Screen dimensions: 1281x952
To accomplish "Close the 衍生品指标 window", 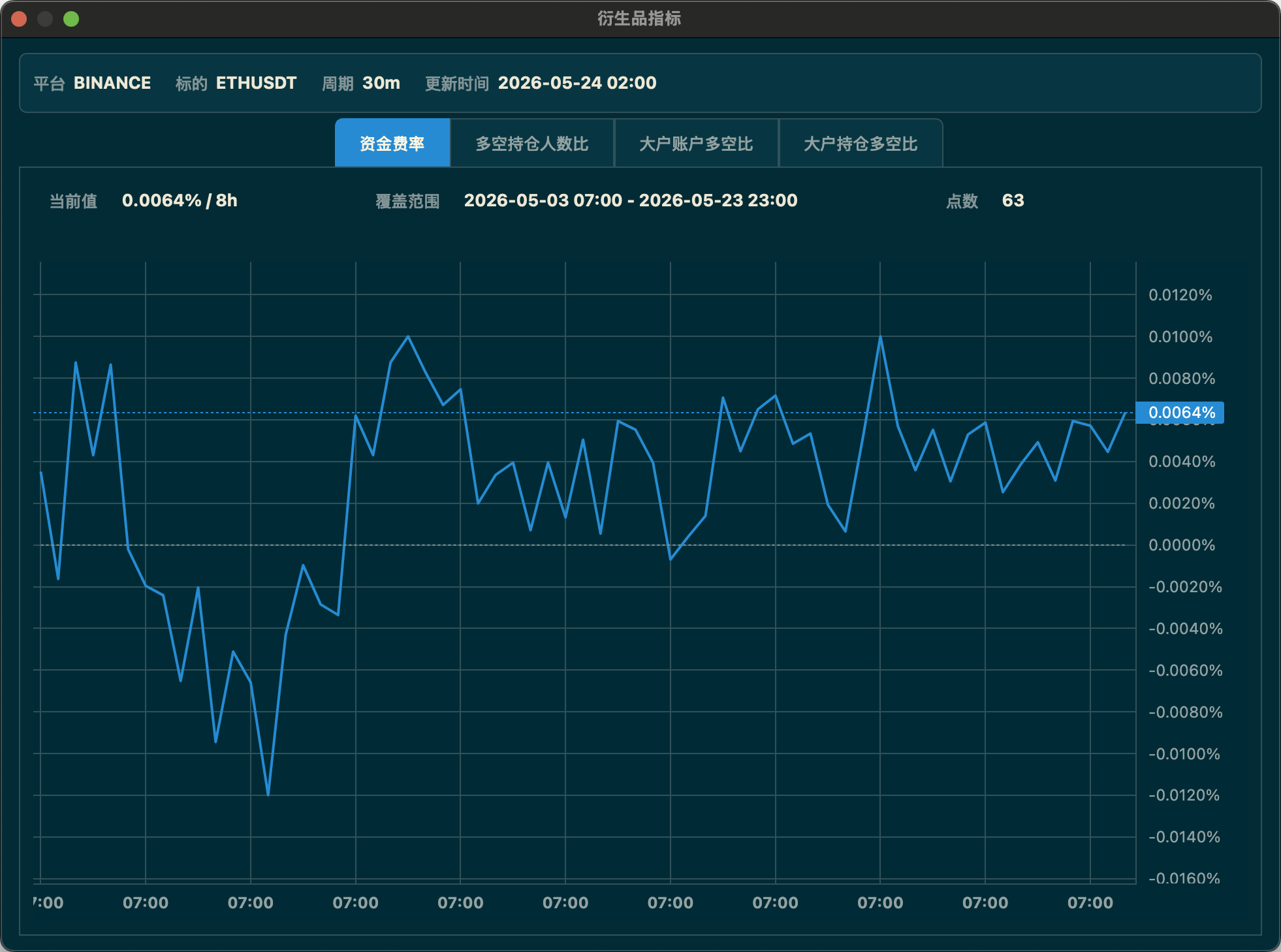I will (19, 19).
